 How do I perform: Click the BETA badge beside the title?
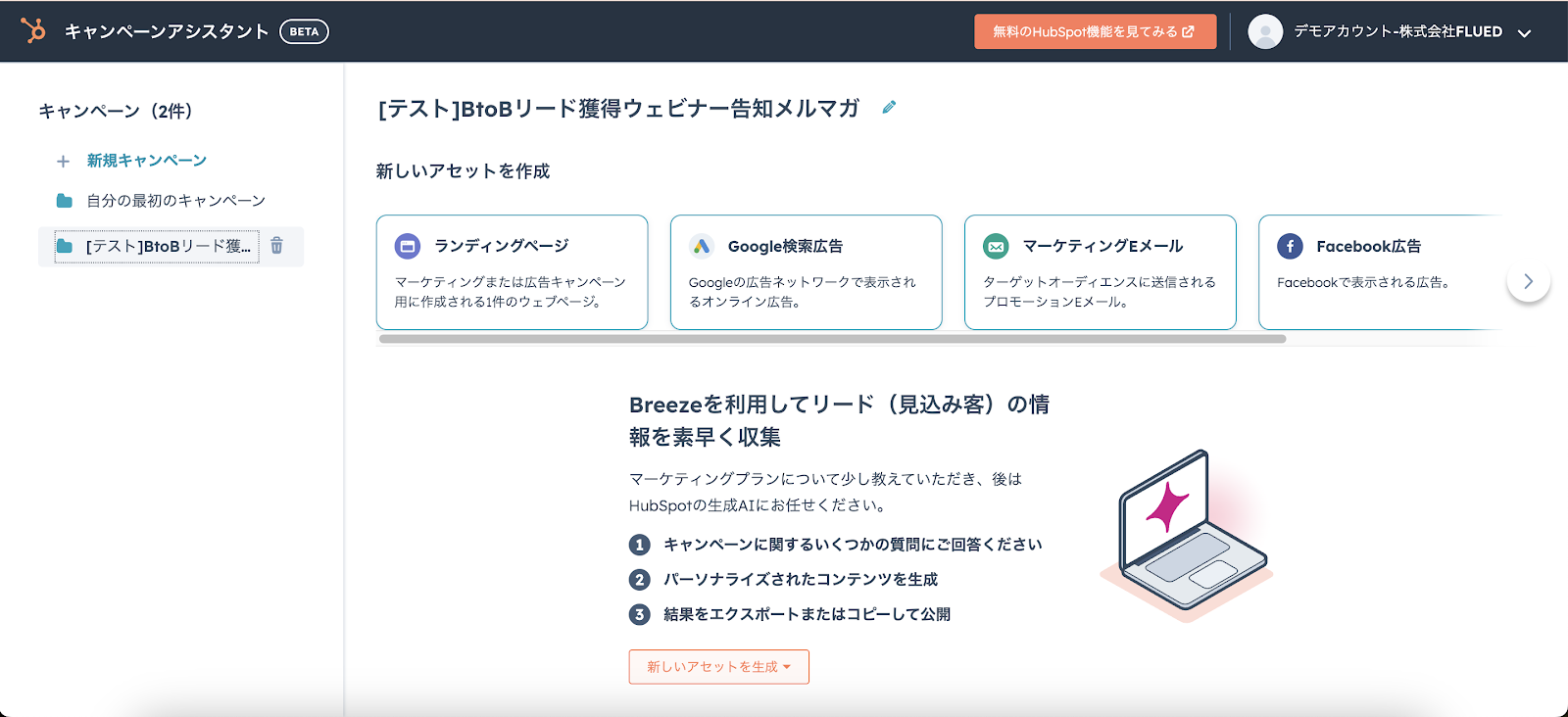[x=304, y=31]
